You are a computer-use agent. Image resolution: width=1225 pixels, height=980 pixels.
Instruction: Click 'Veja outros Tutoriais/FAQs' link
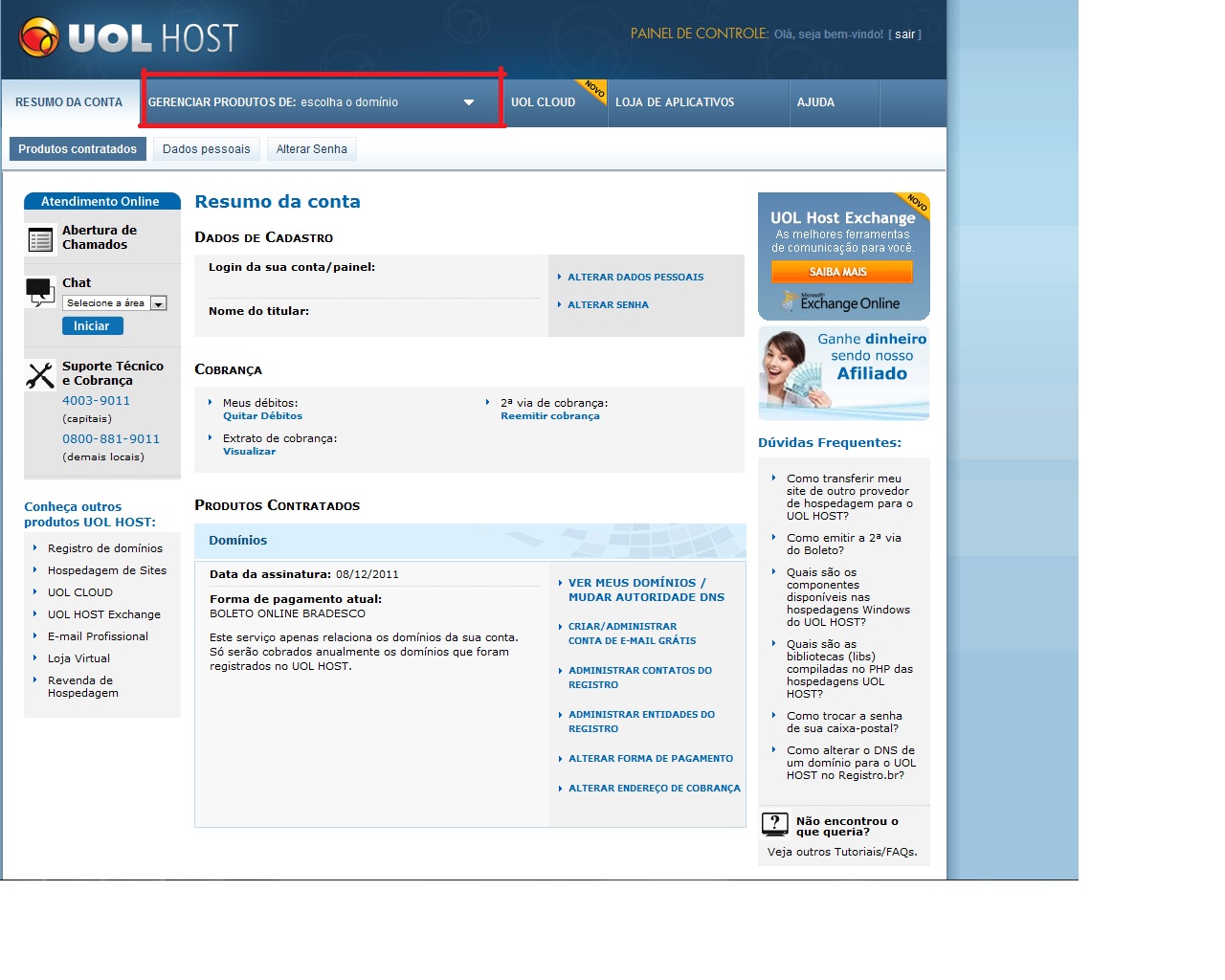(842, 852)
